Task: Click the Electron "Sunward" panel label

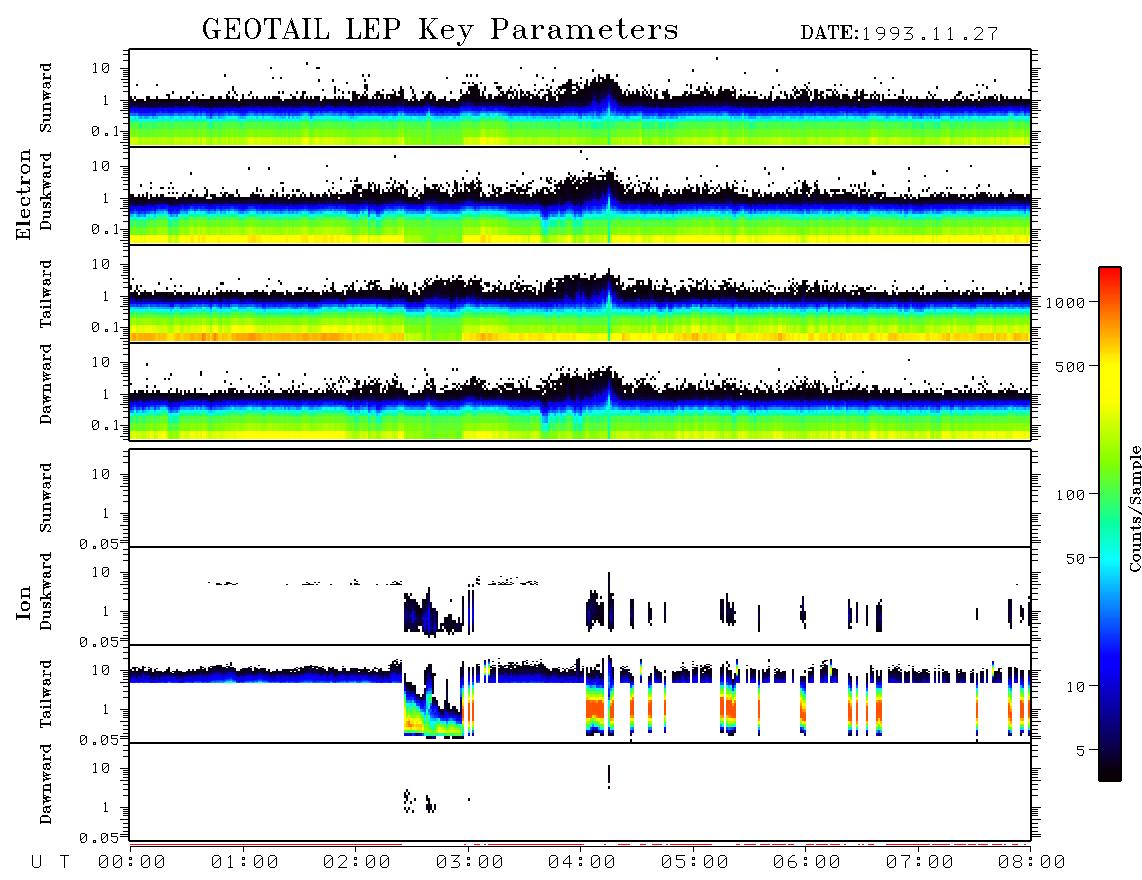Action: pyautogui.click(x=46, y=98)
